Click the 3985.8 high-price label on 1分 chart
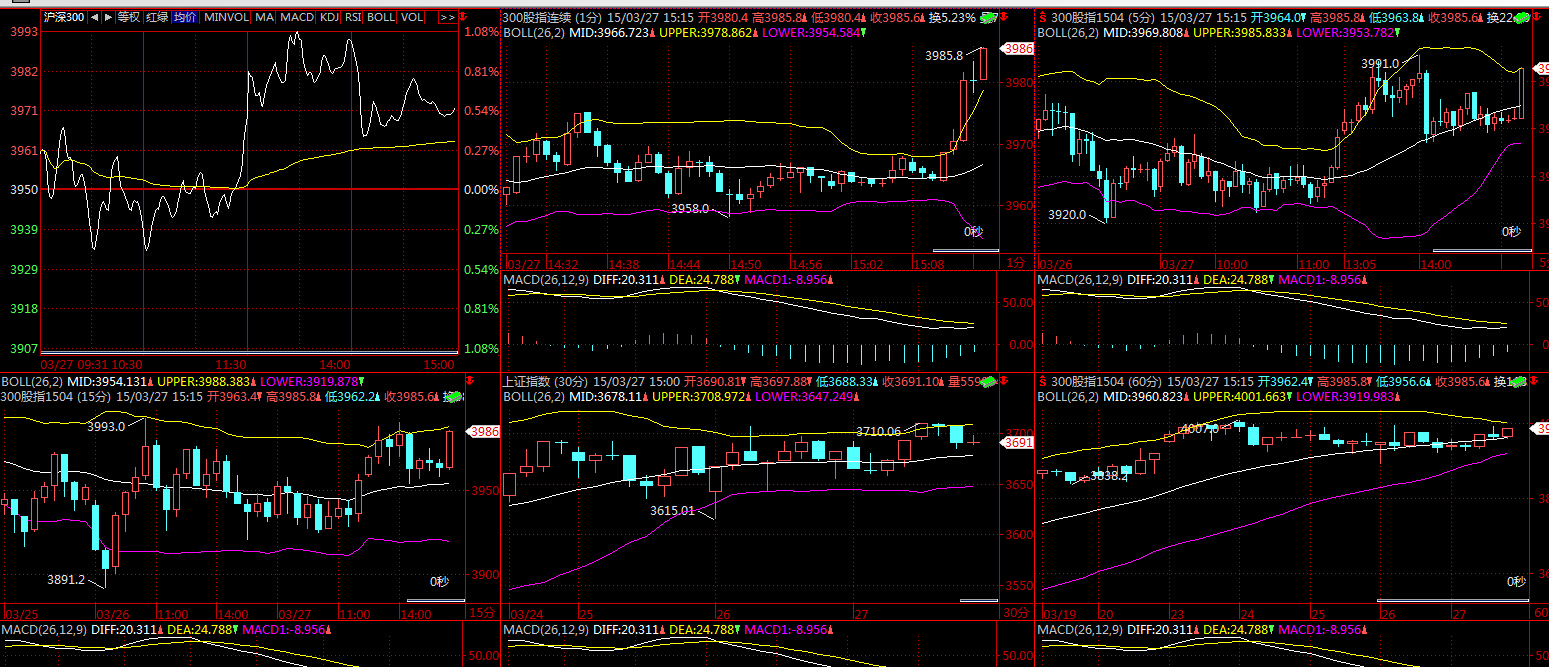 (x=944, y=55)
